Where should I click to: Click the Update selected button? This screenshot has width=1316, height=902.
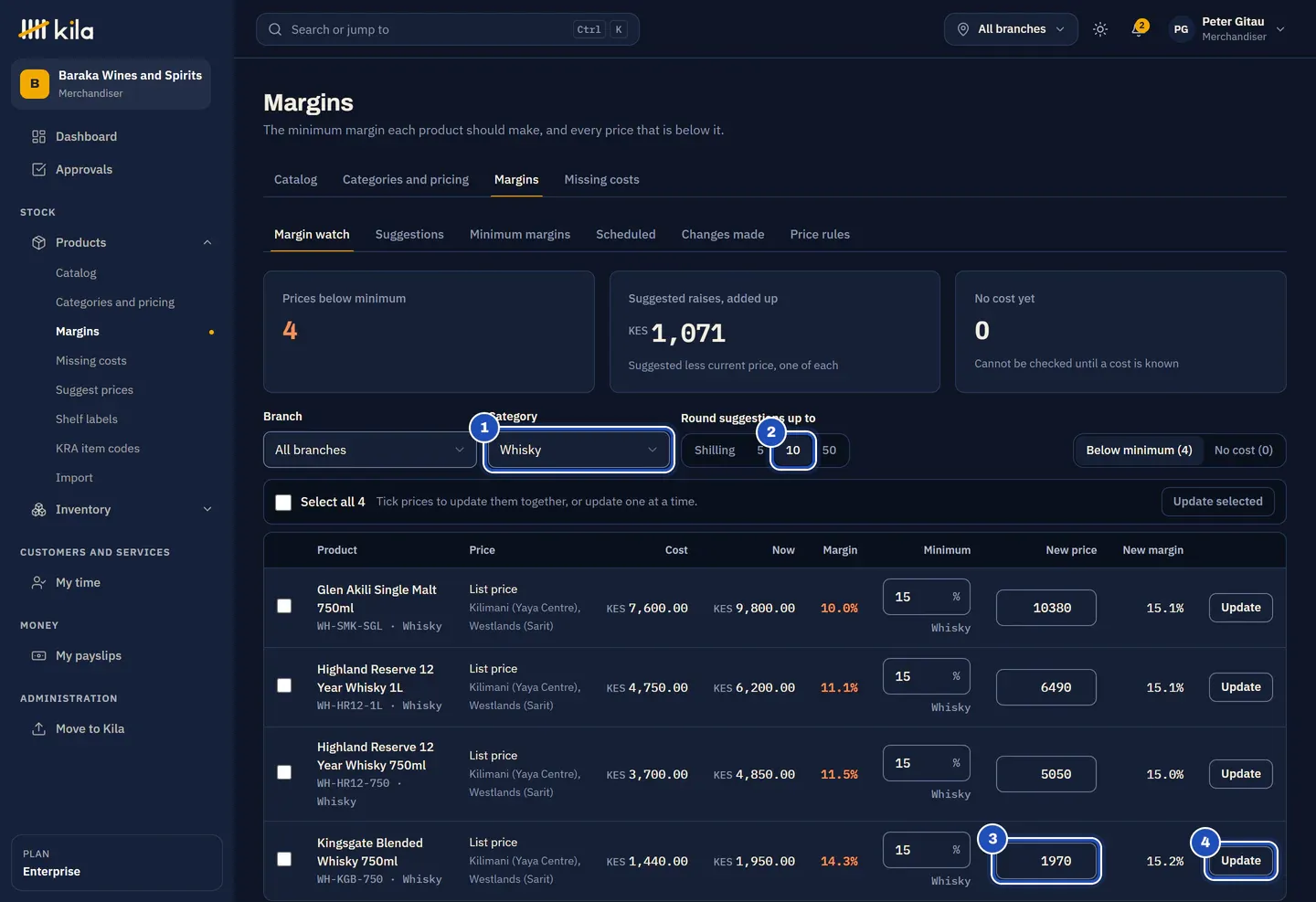pyautogui.click(x=1217, y=502)
